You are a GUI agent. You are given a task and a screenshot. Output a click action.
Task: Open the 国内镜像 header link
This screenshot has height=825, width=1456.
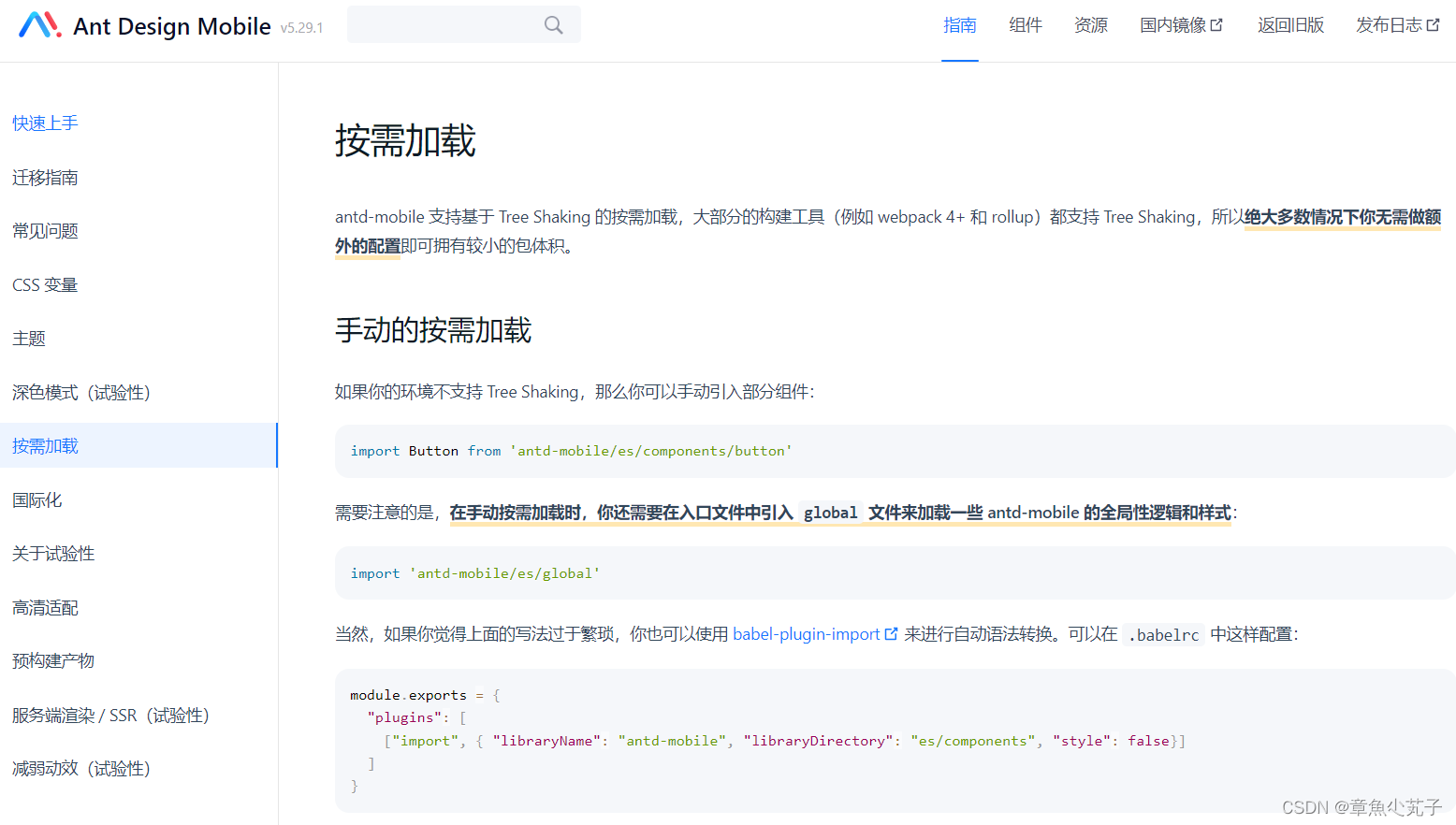[x=1181, y=25]
